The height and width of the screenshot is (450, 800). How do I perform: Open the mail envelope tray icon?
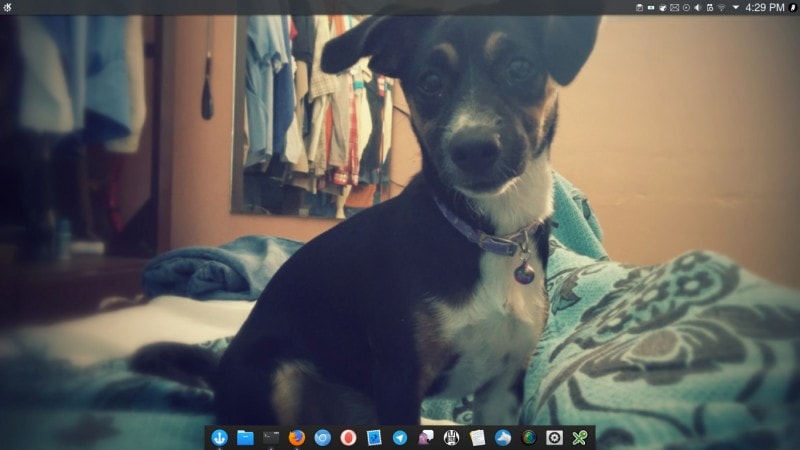[674, 8]
